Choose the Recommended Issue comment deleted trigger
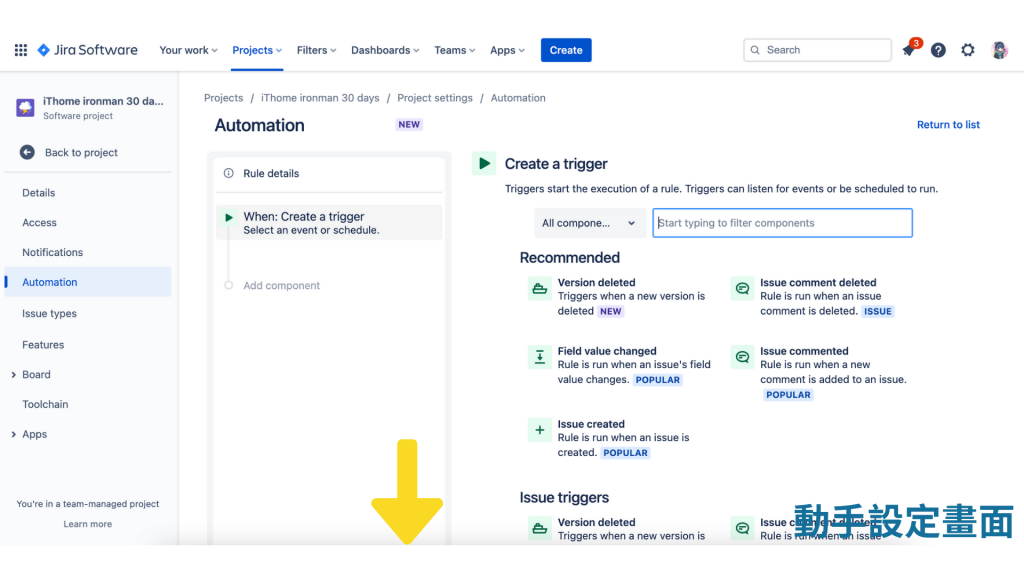Viewport: 1024px width, 576px height. pyautogui.click(x=813, y=296)
